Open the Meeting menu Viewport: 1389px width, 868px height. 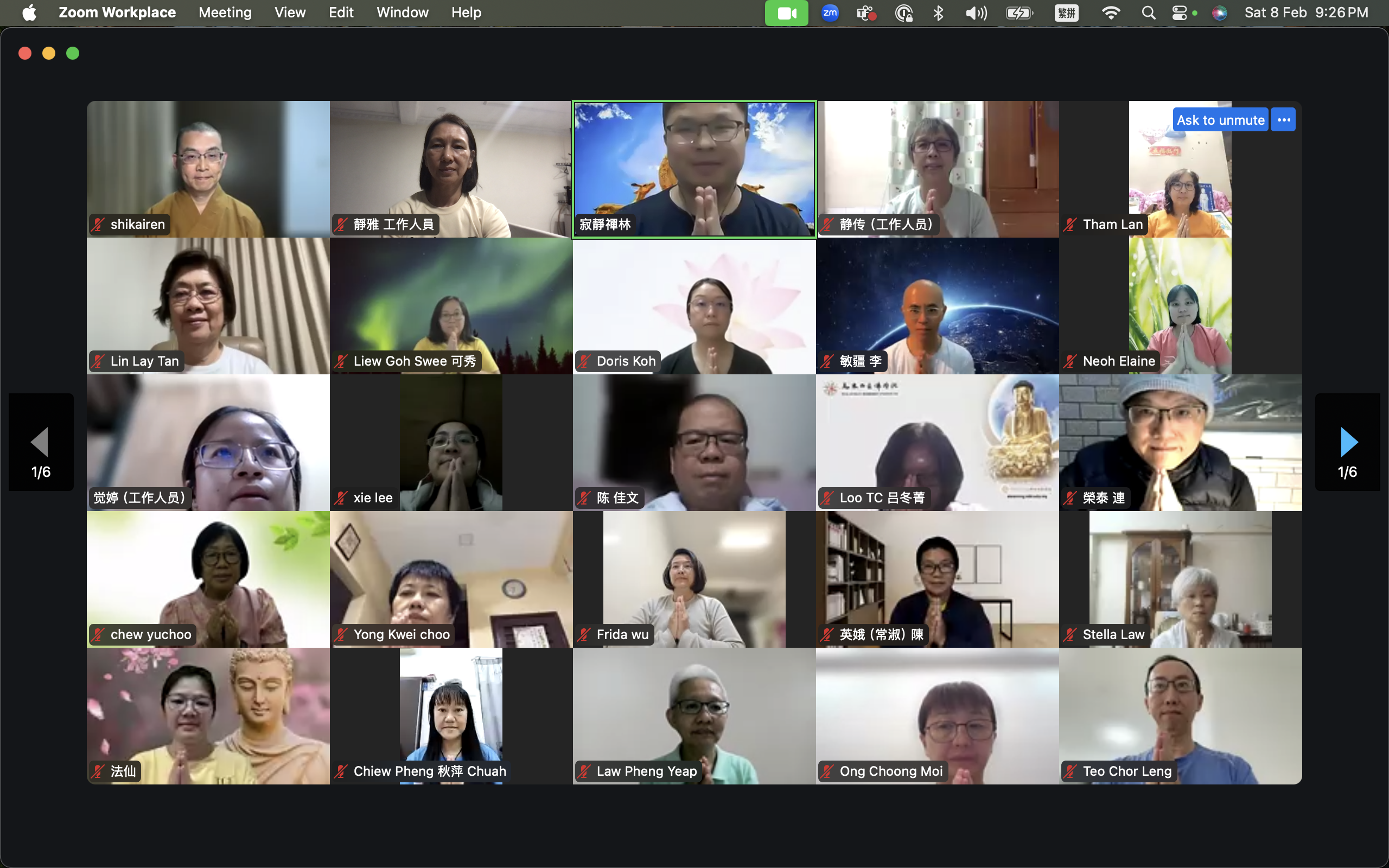225,12
